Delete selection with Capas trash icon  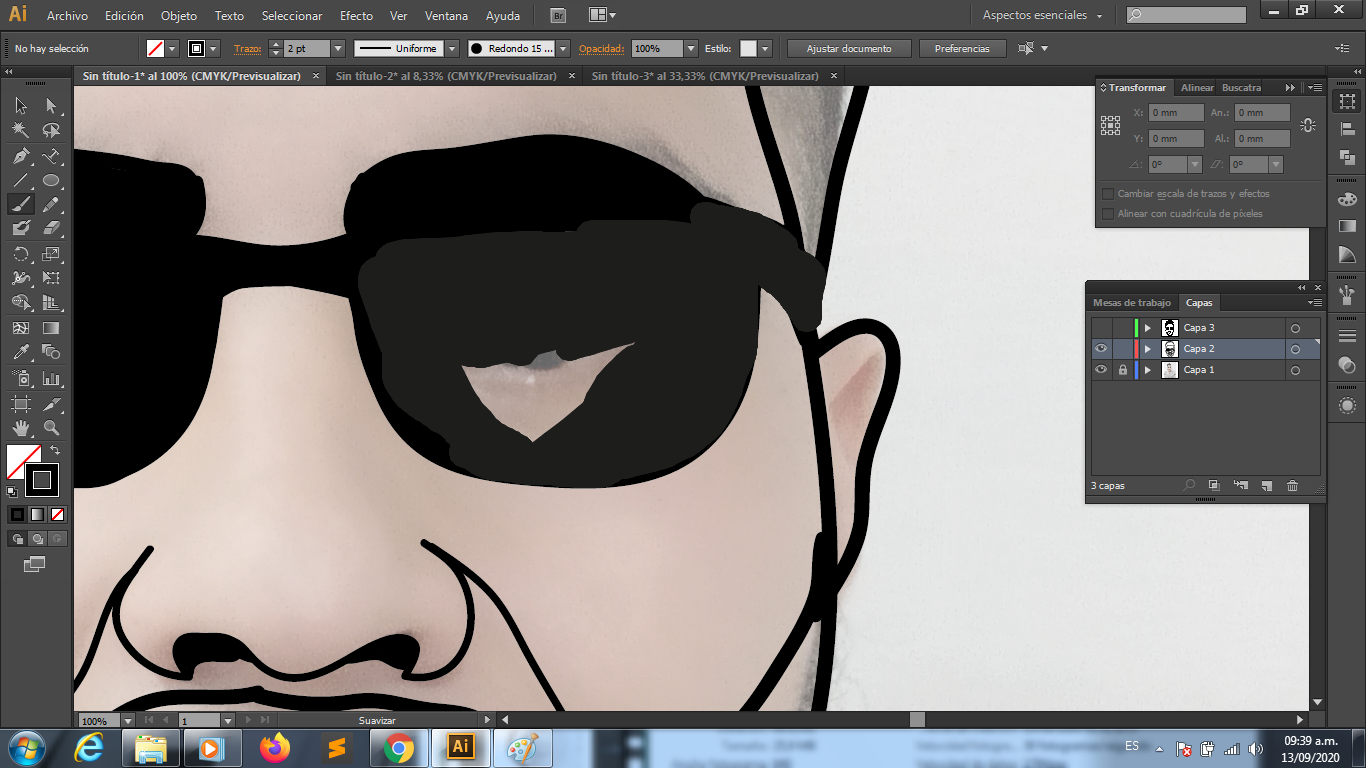(x=1292, y=486)
